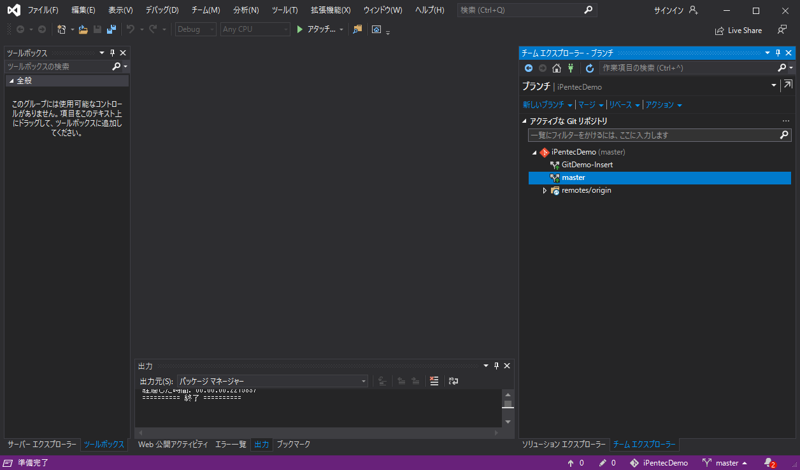The image size is (800, 470).
Task: Expand the アタッチ button dropdown arrow
Action: coord(341,30)
